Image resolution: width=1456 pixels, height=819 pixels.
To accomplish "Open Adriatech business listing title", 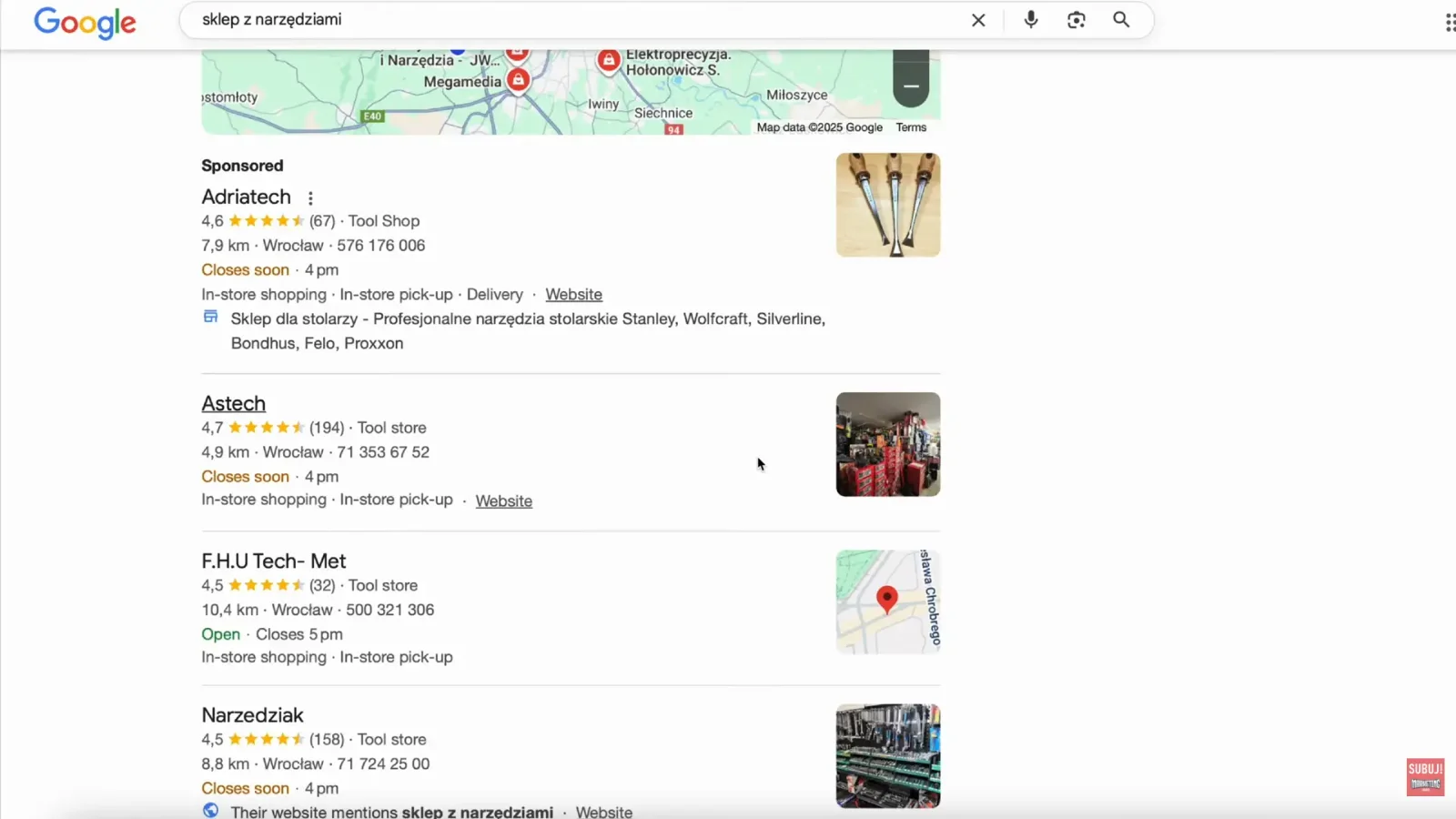I will tap(246, 197).
